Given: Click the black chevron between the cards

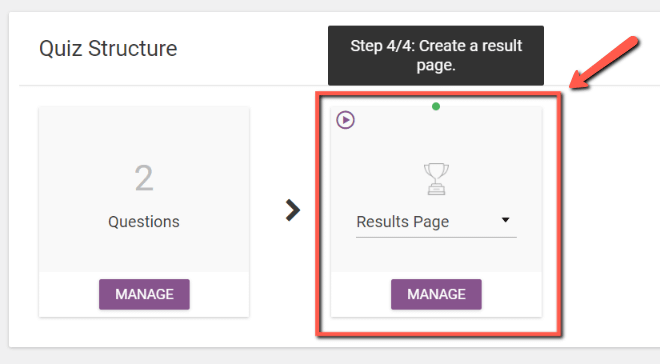Looking at the screenshot, I should [x=293, y=210].
